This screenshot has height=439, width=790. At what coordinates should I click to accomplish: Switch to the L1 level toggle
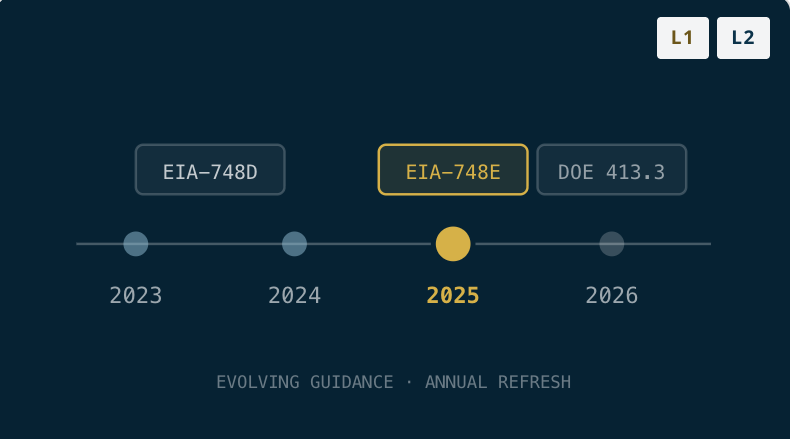683,38
